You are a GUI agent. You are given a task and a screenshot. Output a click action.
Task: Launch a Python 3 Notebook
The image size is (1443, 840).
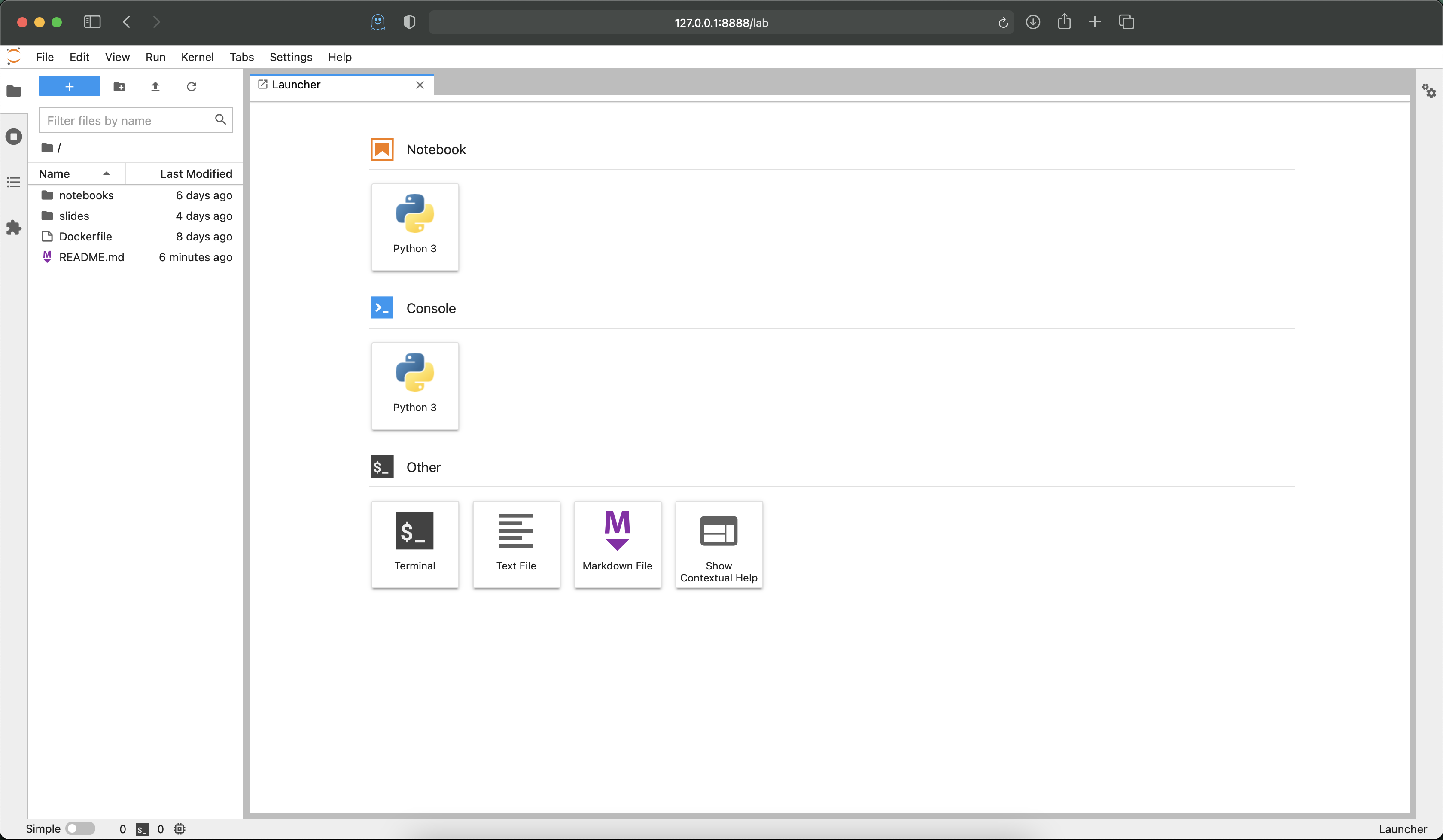(x=414, y=227)
